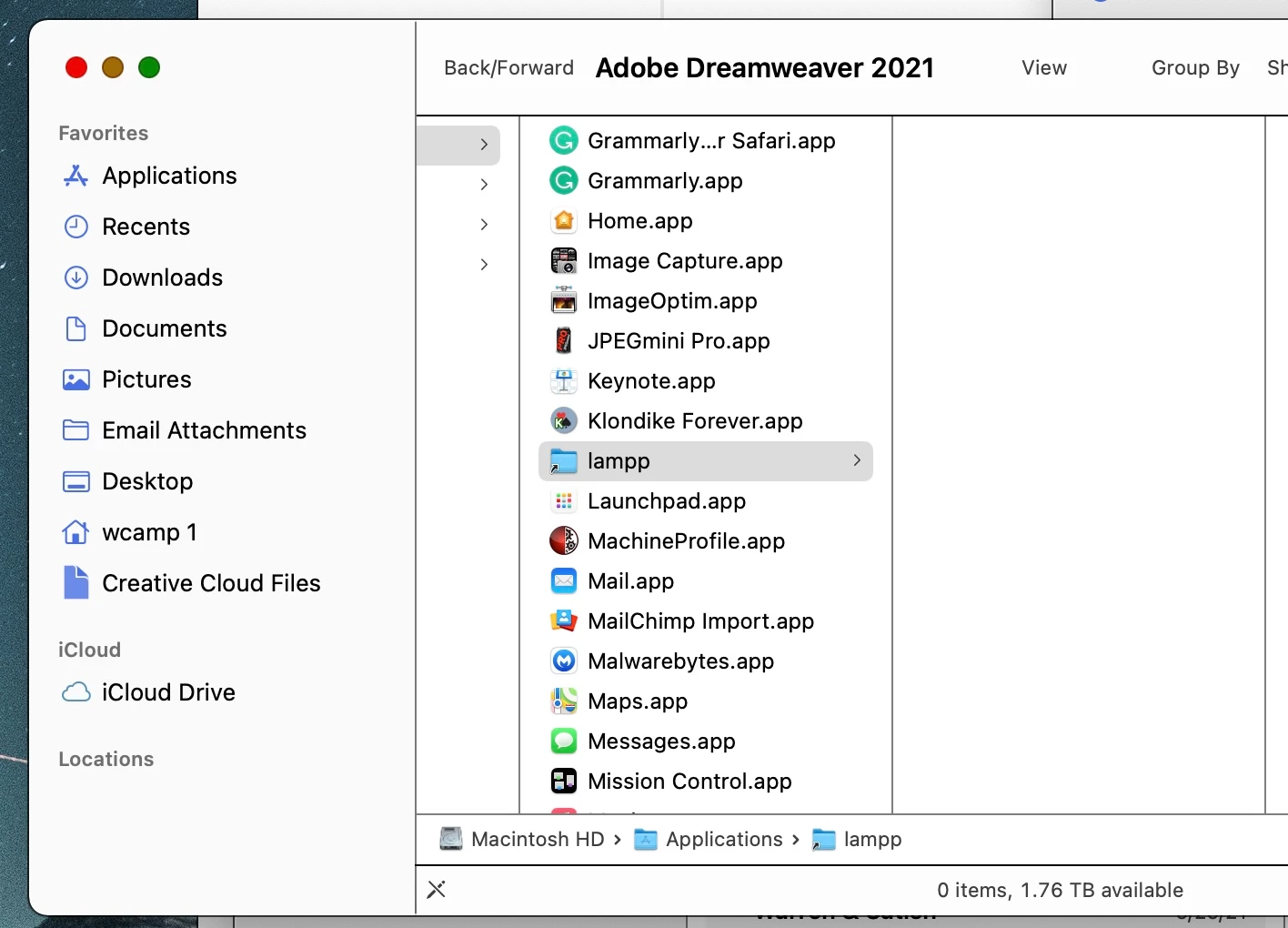Click the second chevron in first column
The width and height of the screenshot is (1288, 928).
(484, 185)
